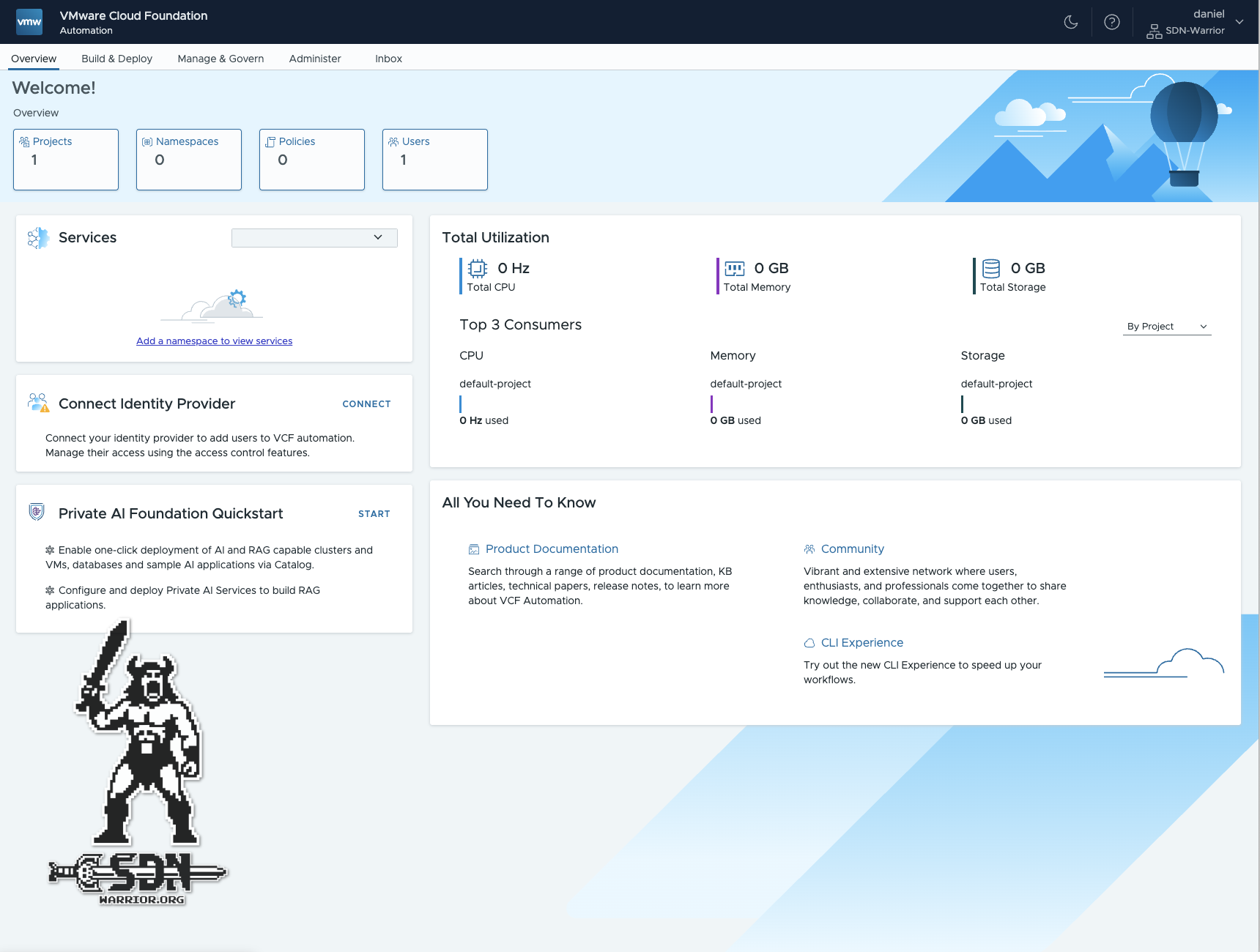The width and height of the screenshot is (1260, 952).
Task: Click the Community people icon
Action: pos(809,548)
